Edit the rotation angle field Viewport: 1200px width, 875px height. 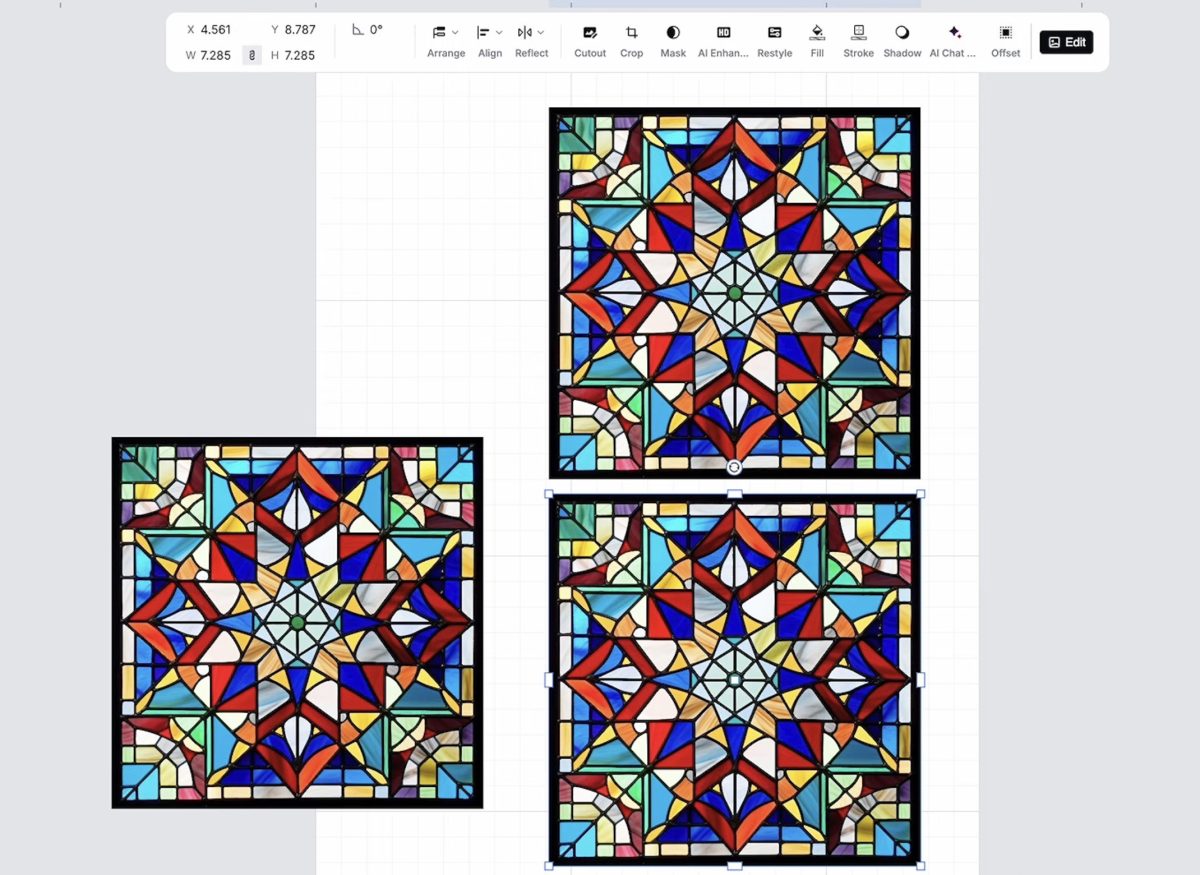[x=368, y=30]
